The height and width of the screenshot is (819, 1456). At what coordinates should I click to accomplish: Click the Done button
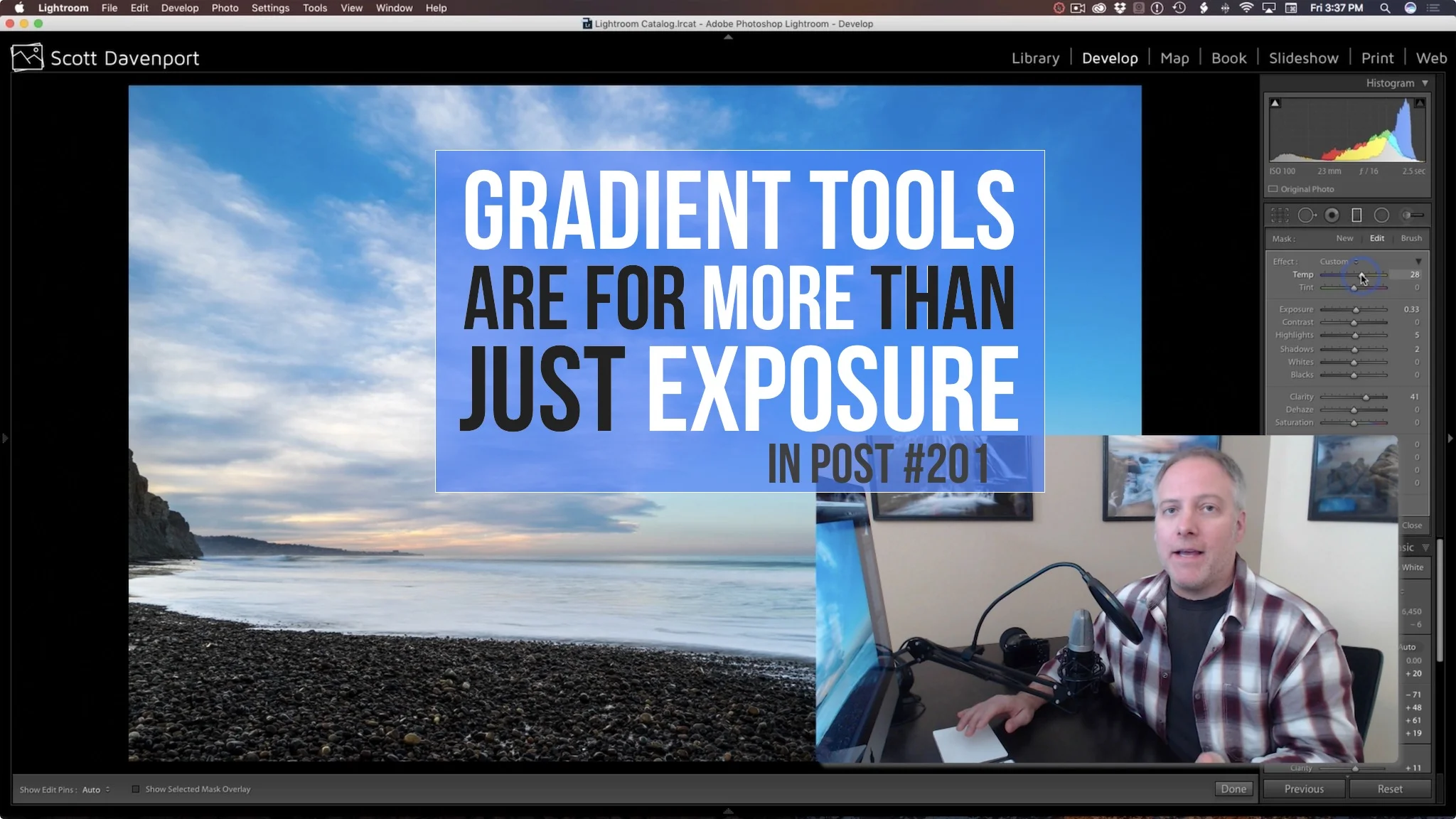click(1233, 788)
